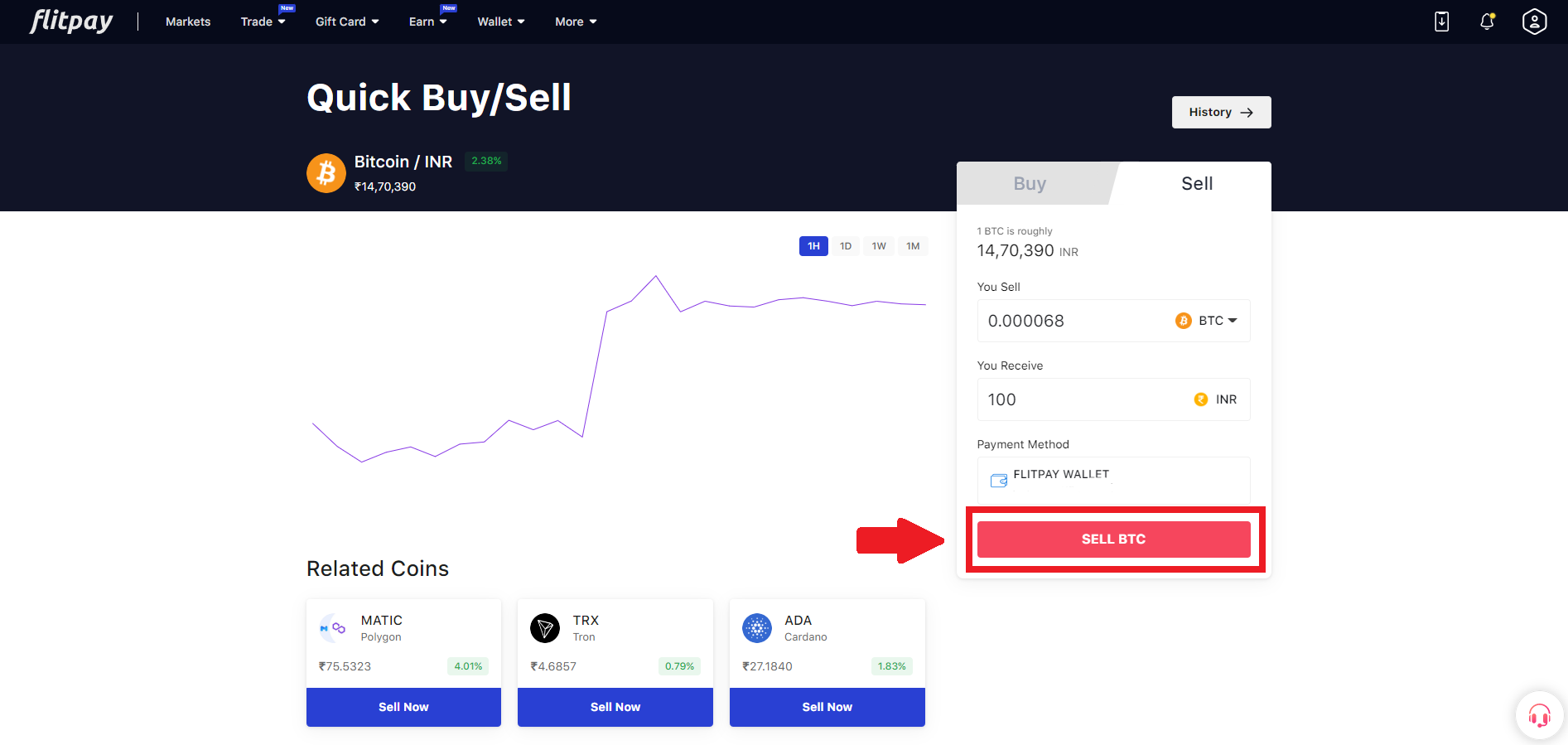Click the You Sell amount field
1568x745 pixels.
click(x=1073, y=321)
